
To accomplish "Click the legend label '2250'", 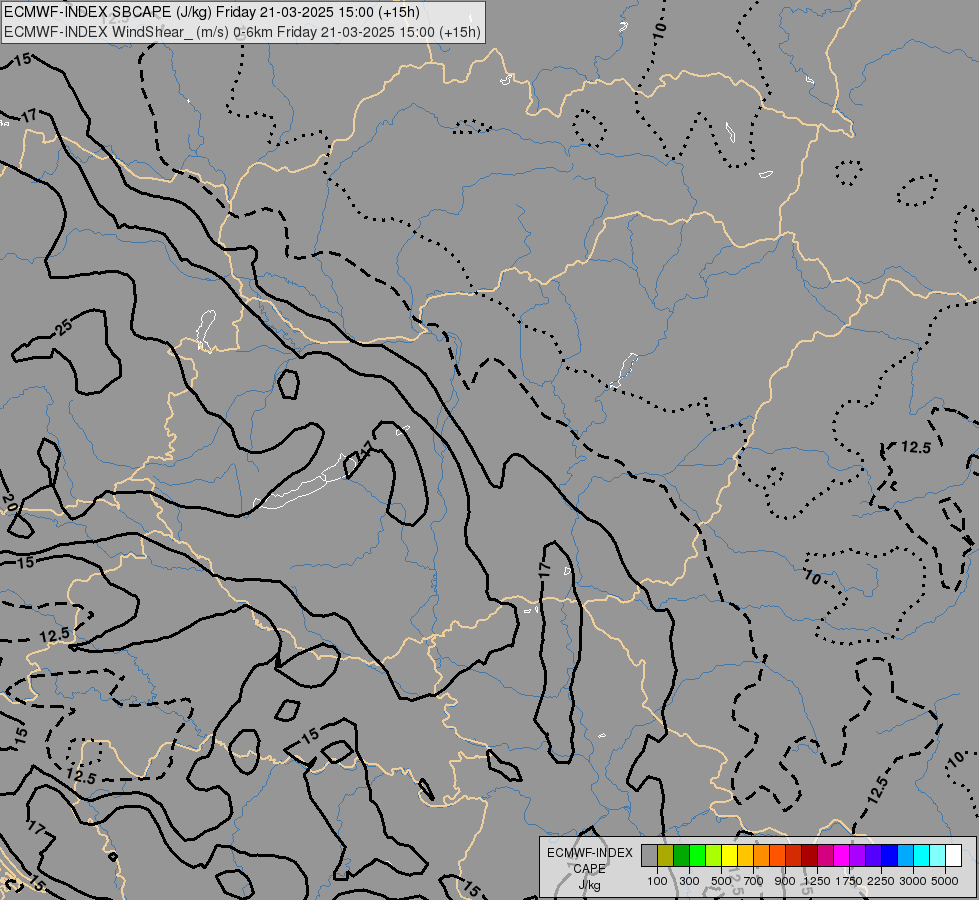I will (x=881, y=881).
